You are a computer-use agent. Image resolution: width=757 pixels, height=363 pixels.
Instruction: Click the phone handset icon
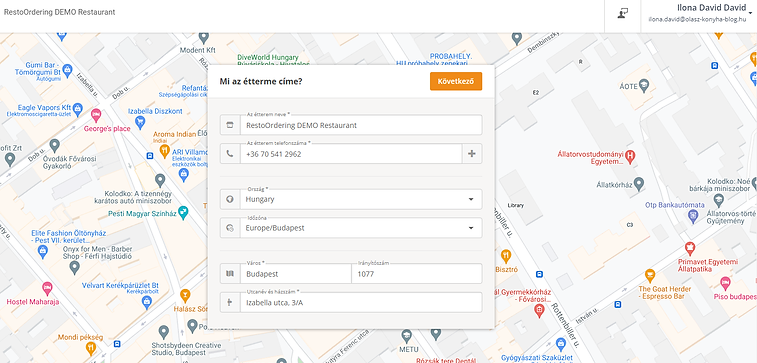coord(230,154)
